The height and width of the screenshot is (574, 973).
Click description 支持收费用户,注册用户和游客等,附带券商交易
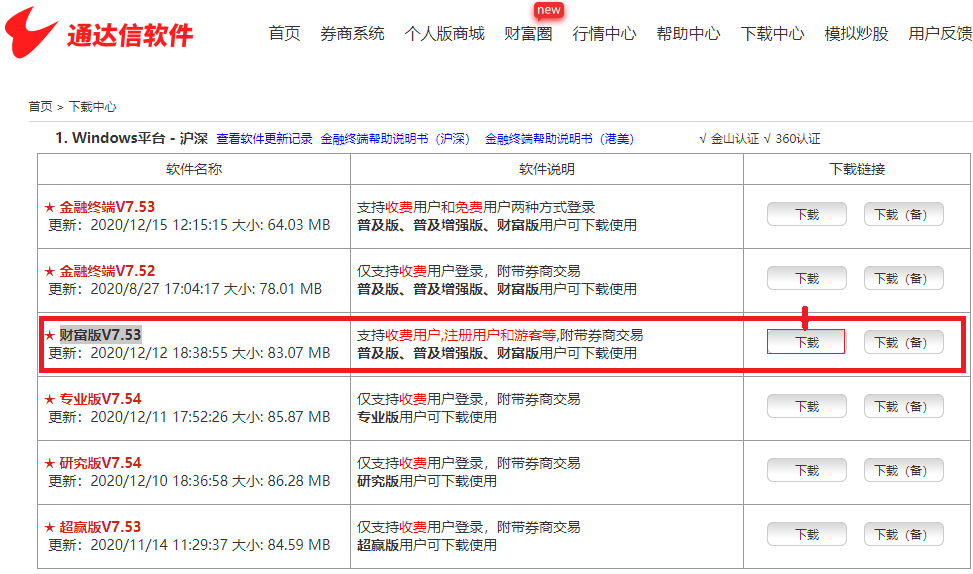(x=500, y=335)
